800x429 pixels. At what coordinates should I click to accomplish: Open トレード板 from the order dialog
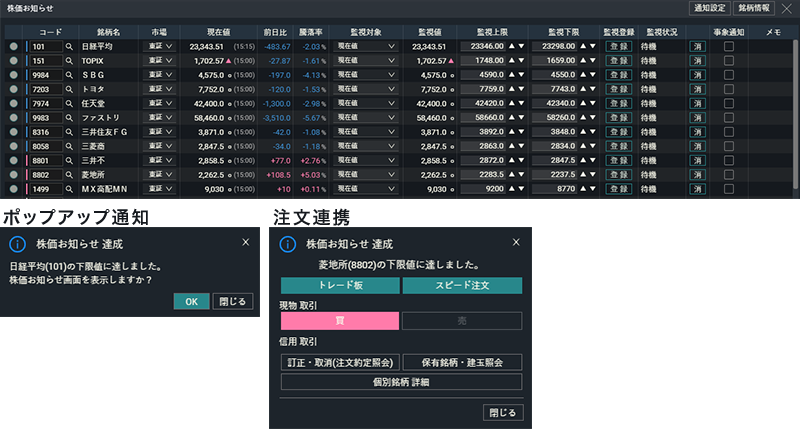[x=340, y=285]
